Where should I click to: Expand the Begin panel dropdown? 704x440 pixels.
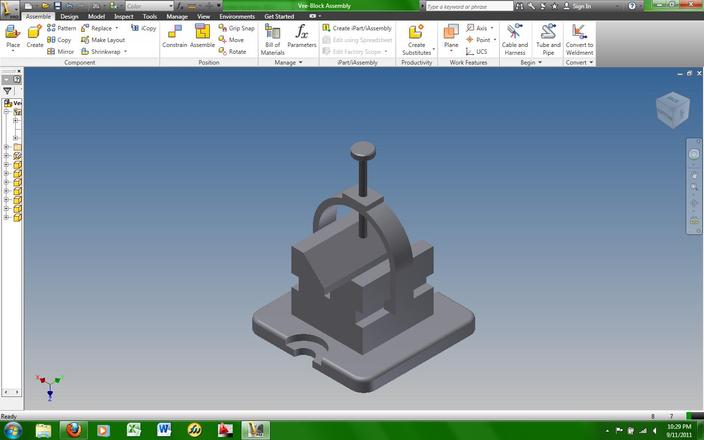(x=540, y=62)
